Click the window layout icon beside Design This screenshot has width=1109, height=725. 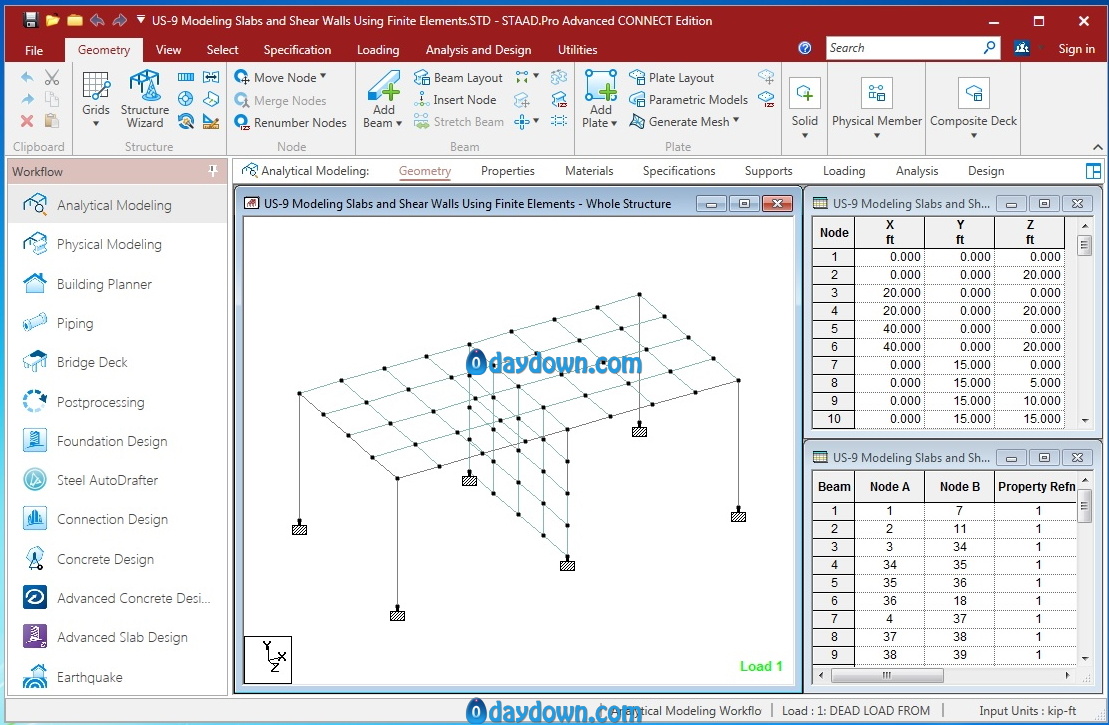point(1093,170)
